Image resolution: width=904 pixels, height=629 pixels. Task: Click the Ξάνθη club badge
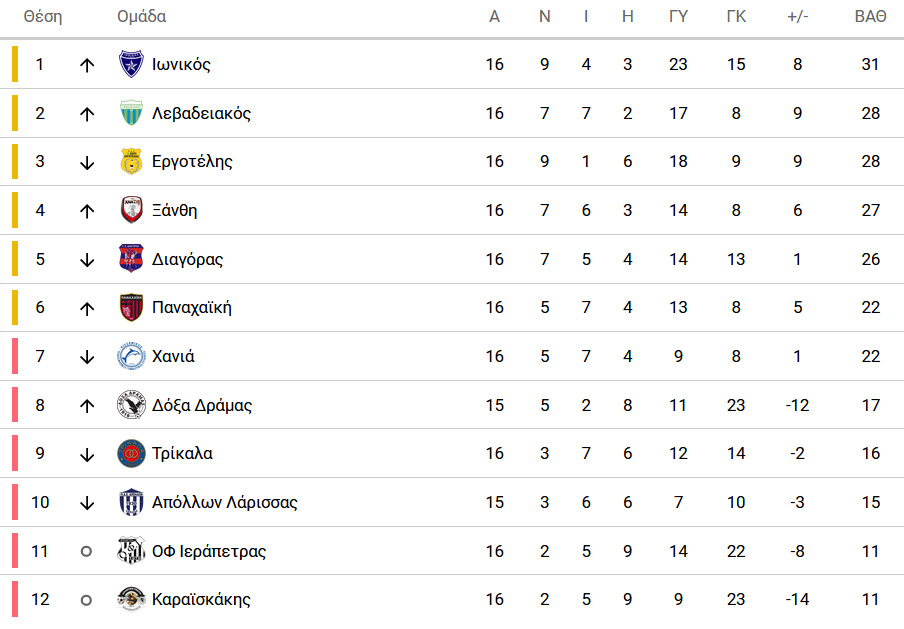pos(131,210)
